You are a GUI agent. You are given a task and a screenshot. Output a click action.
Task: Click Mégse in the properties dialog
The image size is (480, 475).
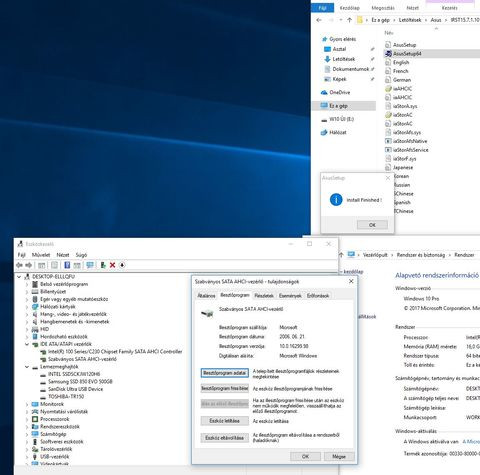pyautogui.click(x=339, y=456)
